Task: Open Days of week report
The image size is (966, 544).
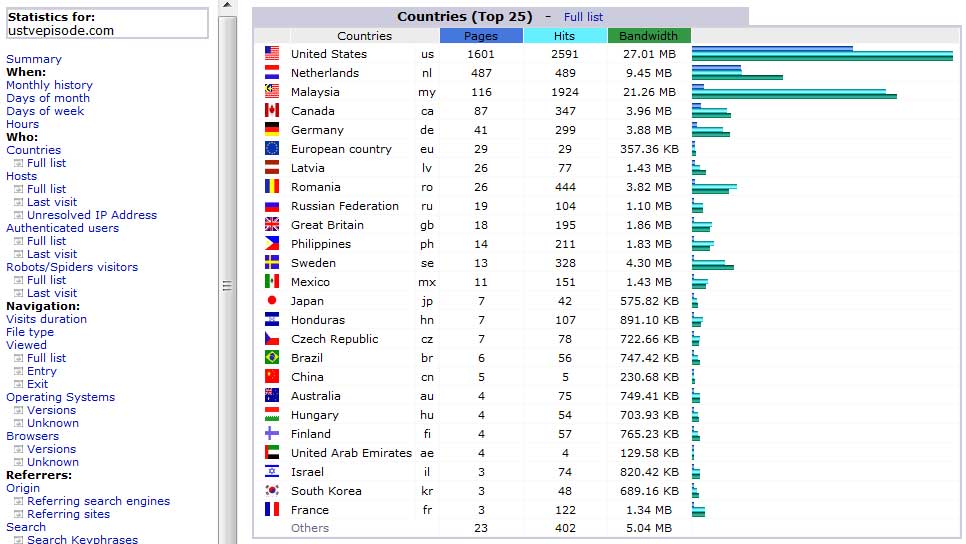Action: 45,111
